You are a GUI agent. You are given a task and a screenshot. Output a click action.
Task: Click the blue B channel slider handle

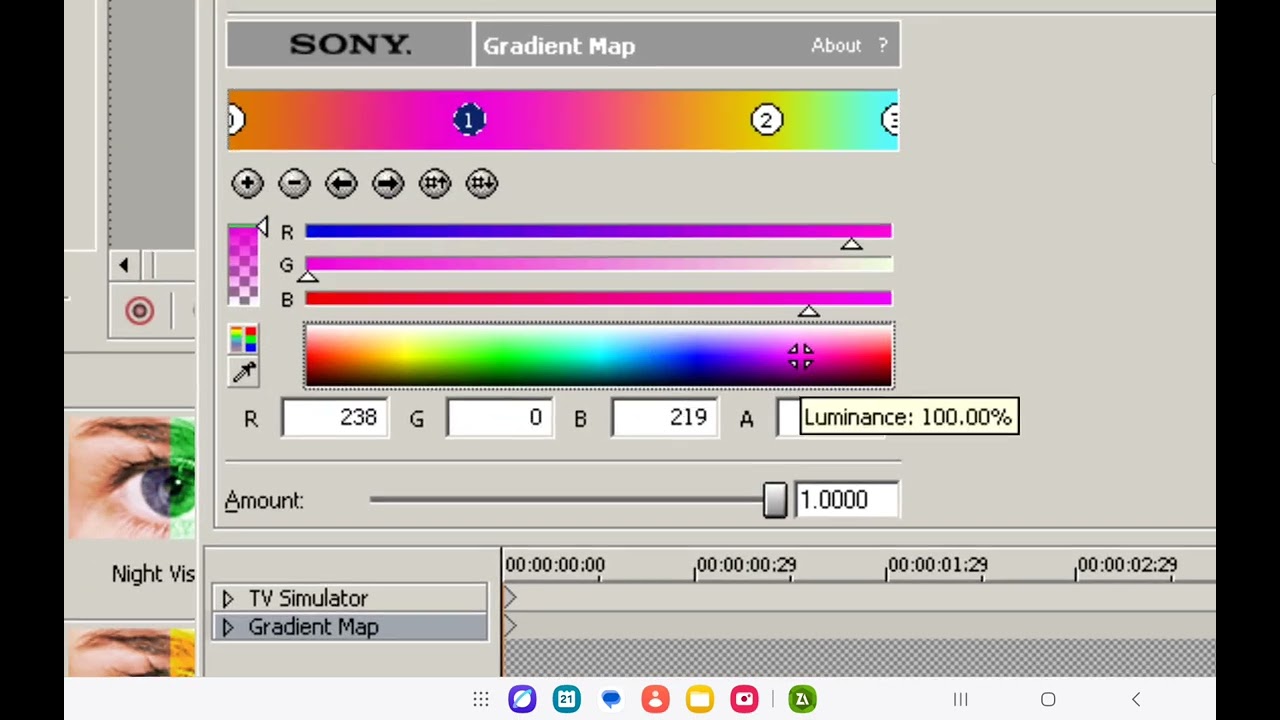pos(809,311)
